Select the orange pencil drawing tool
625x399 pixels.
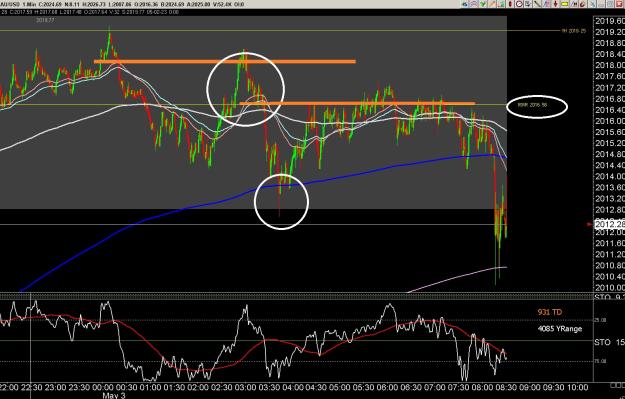click(492, 4)
